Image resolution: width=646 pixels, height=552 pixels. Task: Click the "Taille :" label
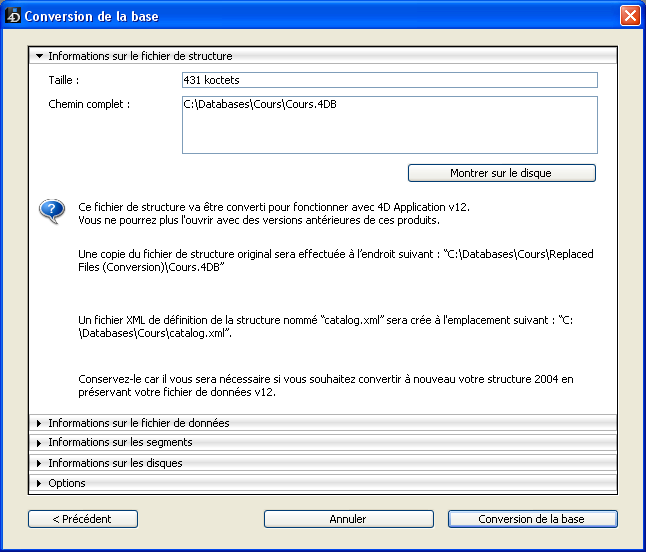click(64, 80)
